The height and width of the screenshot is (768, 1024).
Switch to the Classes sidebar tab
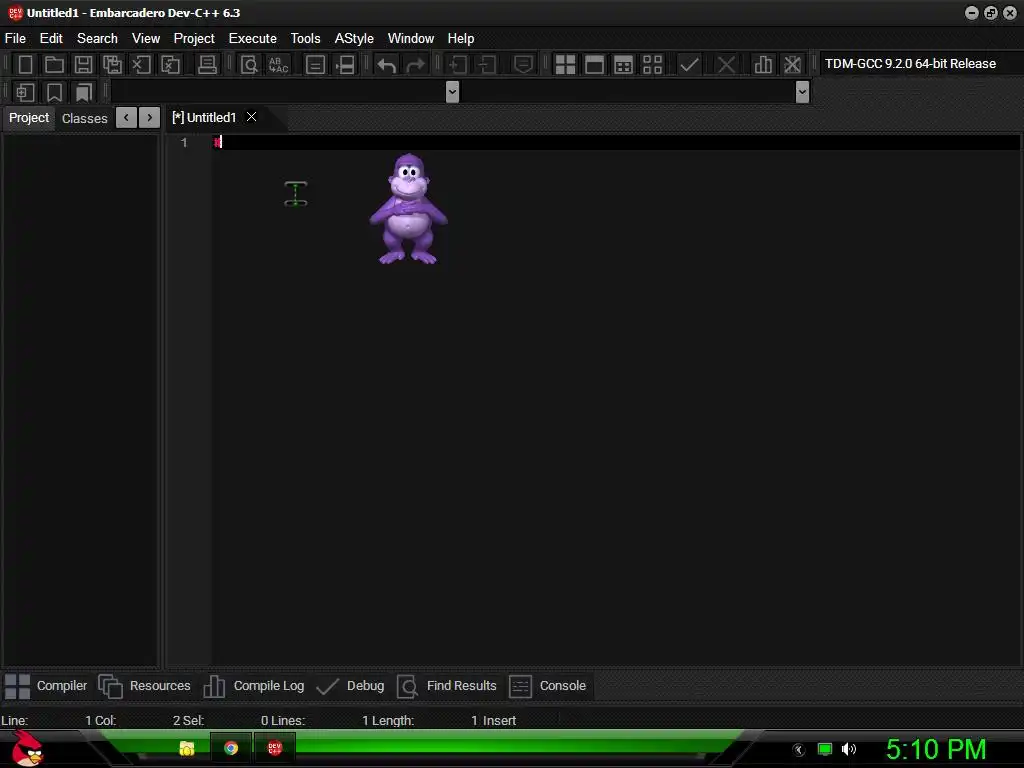84,118
